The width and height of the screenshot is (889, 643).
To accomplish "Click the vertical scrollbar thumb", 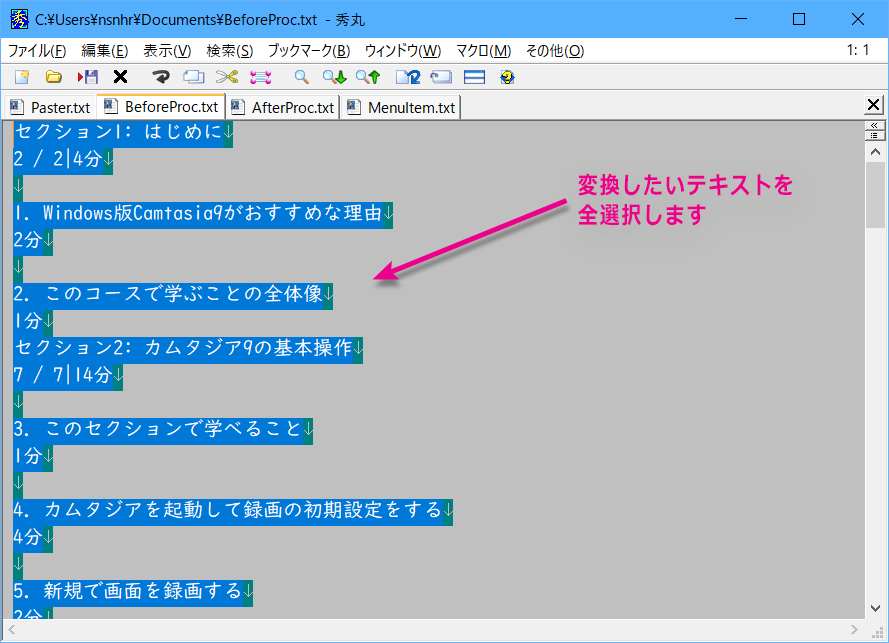I will [x=875, y=194].
